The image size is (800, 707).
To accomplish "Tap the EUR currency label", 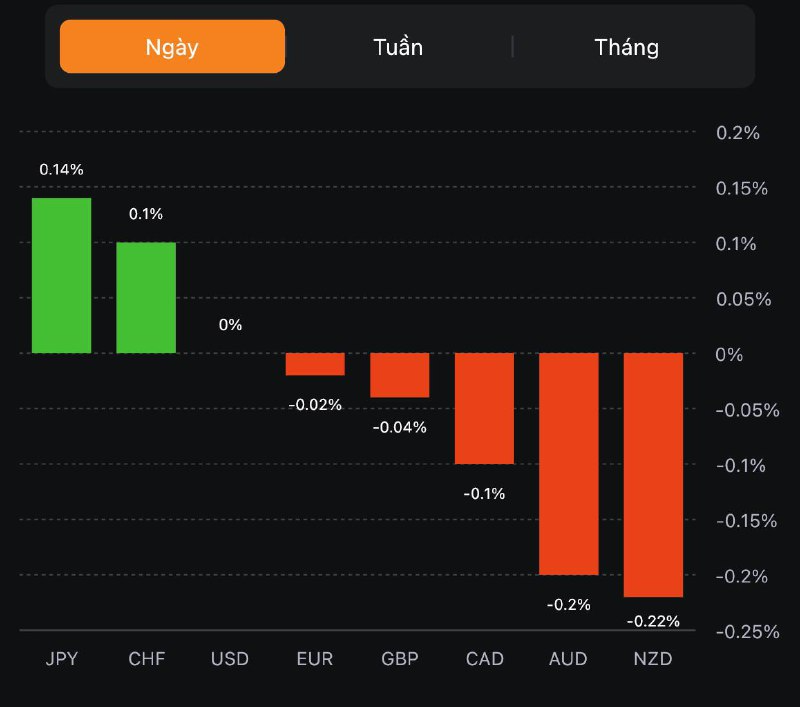I will tap(315, 659).
